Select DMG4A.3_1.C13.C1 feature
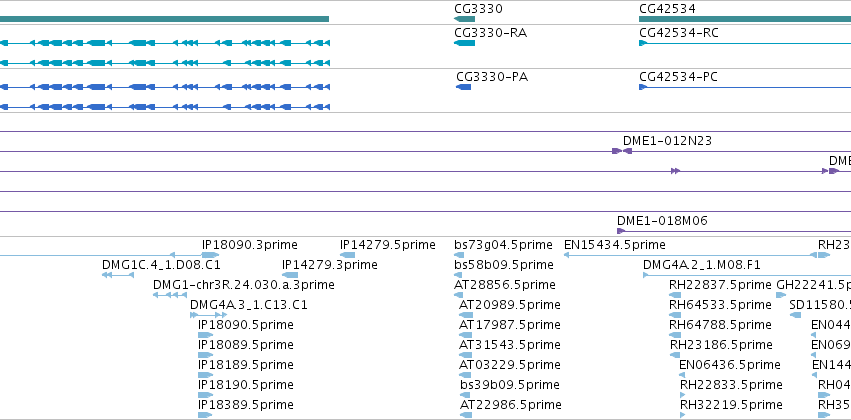This screenshot has height=420, width=851. coord(208,315)
